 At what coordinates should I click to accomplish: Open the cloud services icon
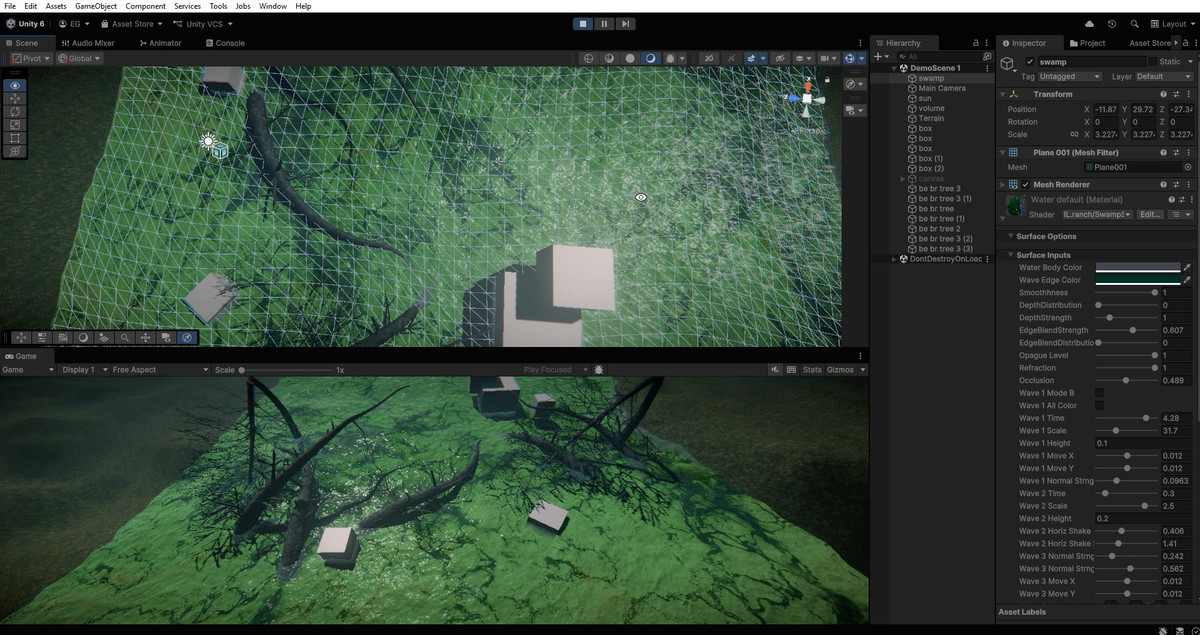click(x=1089, y=24)
